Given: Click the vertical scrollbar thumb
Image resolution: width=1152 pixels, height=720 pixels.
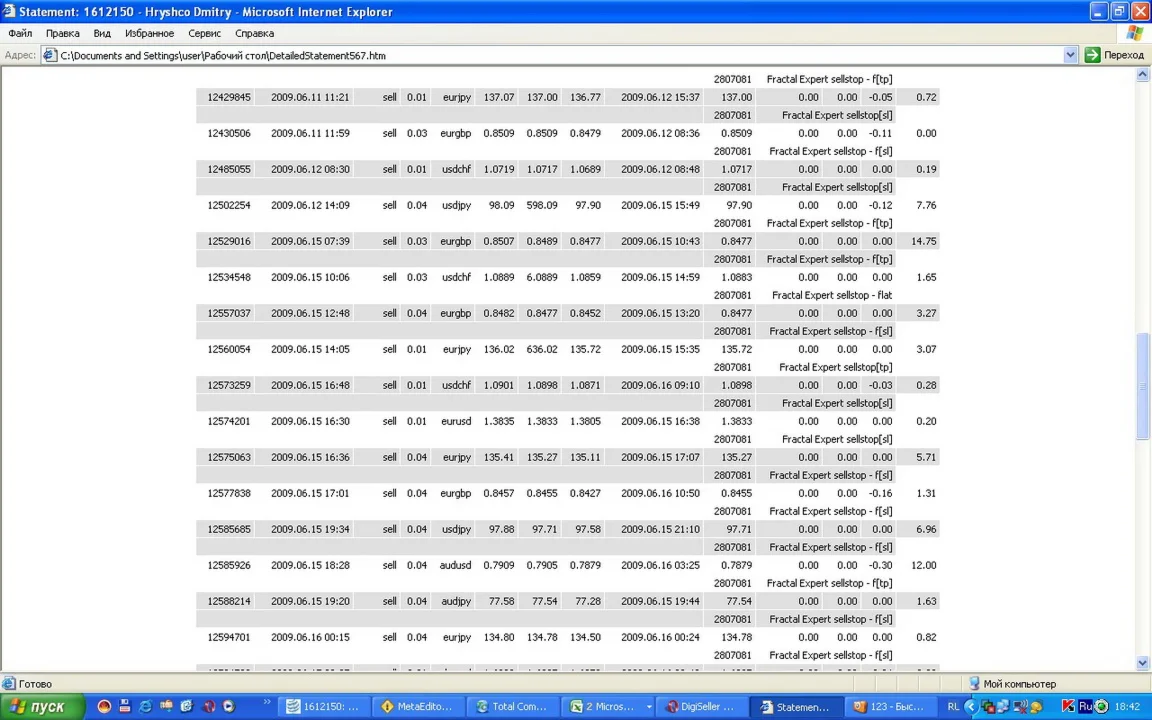Looking at the screenshot, I should (1142, 386).
